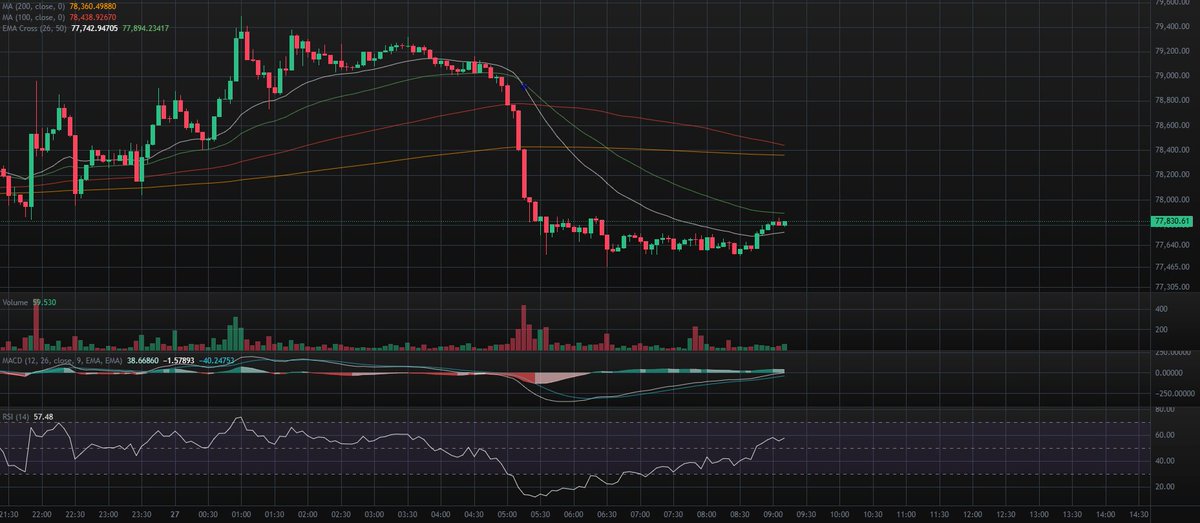This screenshot has height=523, width=1200.
Task: Click the white EMA value 77,742.94705
Action: coord(93,27)
